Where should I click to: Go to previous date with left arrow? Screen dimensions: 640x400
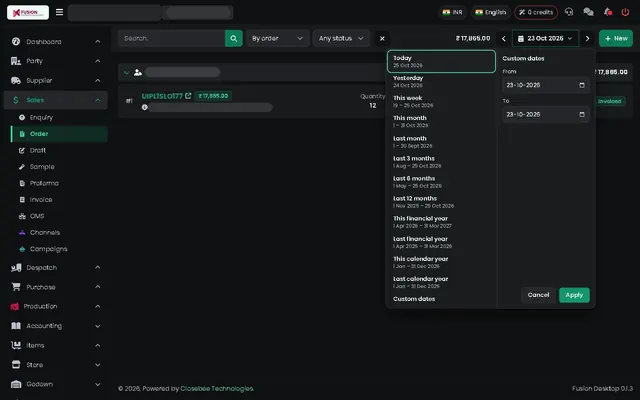[504, 38]
